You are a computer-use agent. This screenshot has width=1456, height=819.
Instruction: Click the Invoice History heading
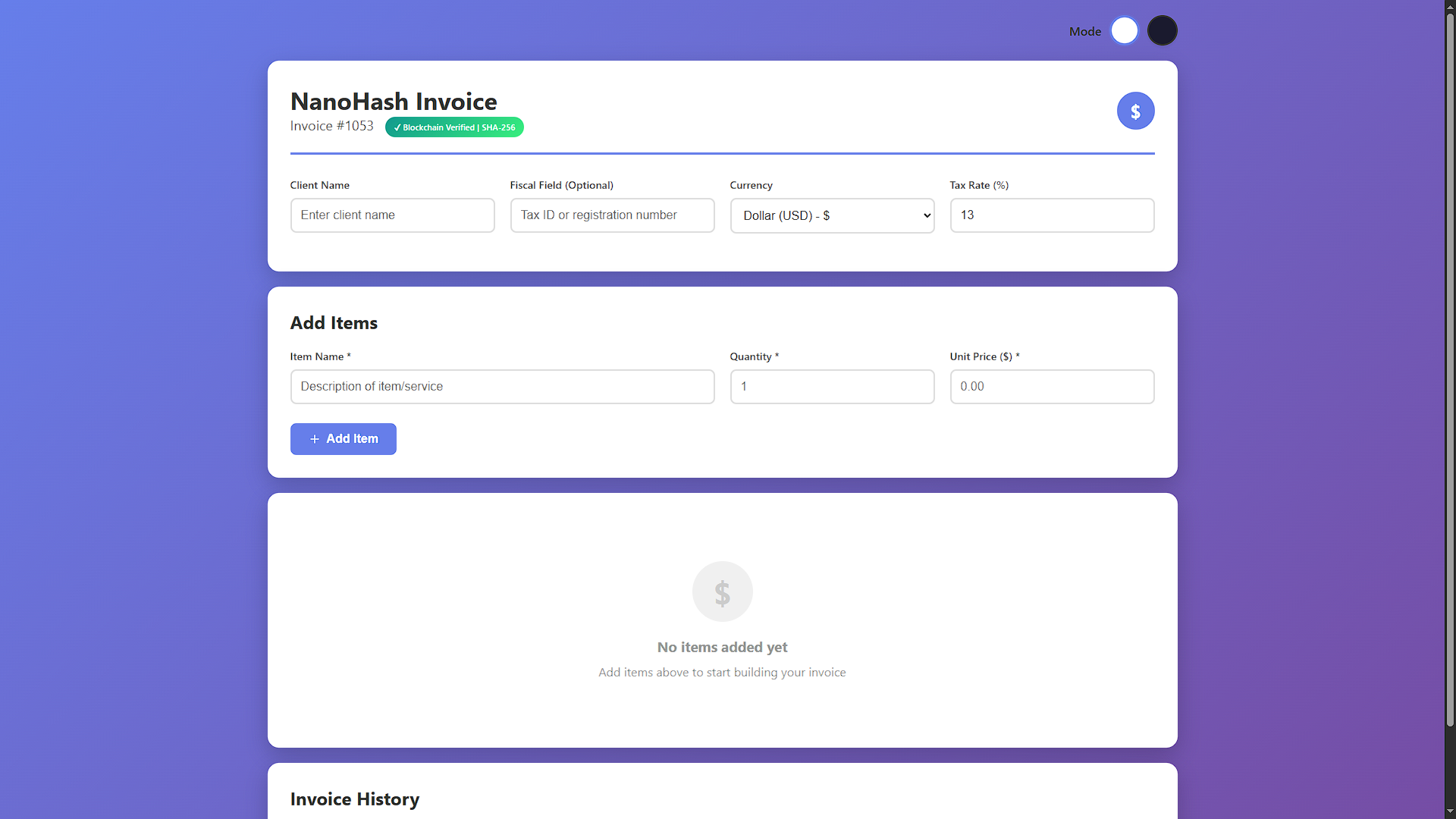(x=354, y=799)
